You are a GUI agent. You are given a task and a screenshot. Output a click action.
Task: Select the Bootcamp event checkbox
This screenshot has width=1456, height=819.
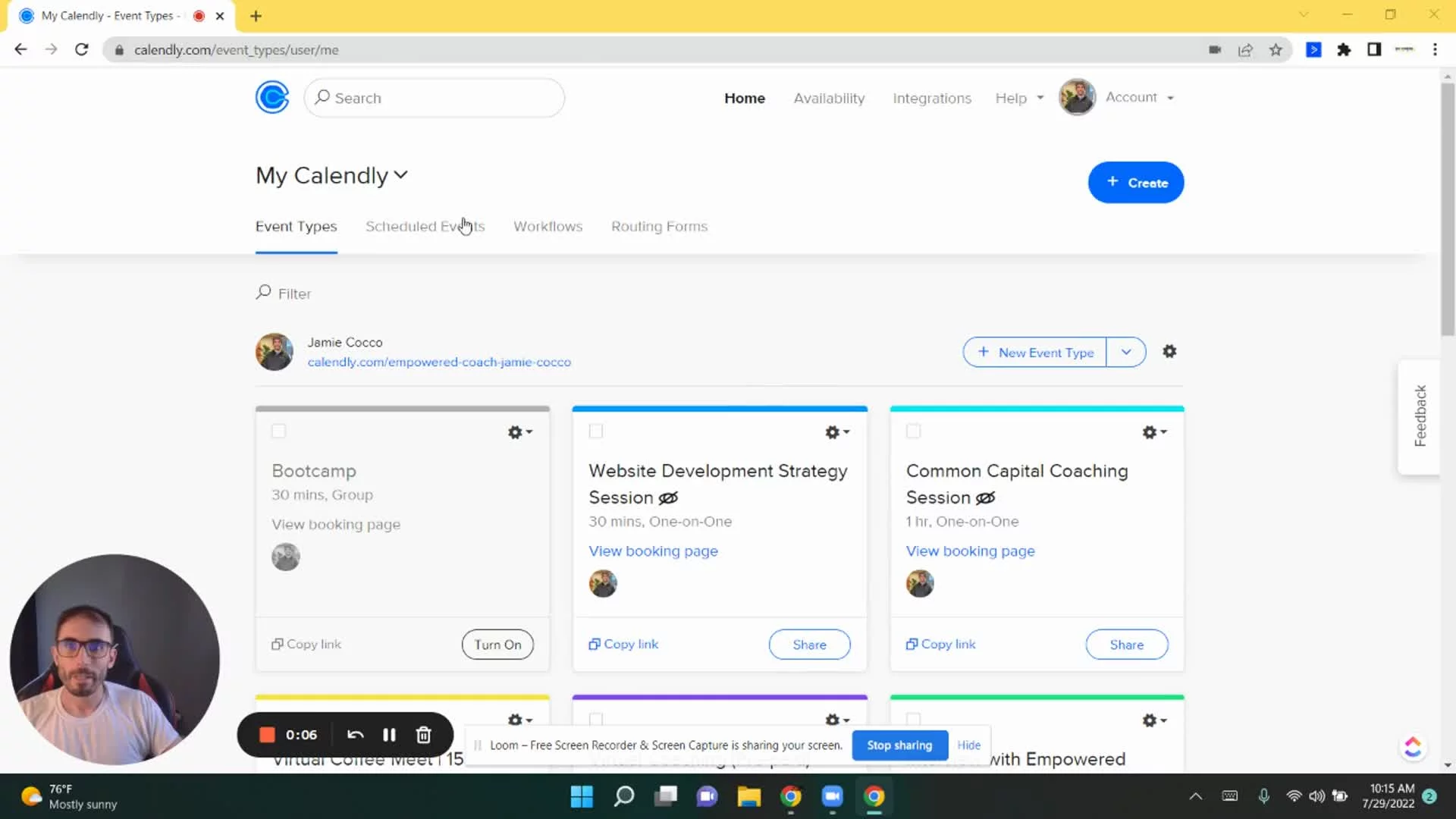click(279, 431)
